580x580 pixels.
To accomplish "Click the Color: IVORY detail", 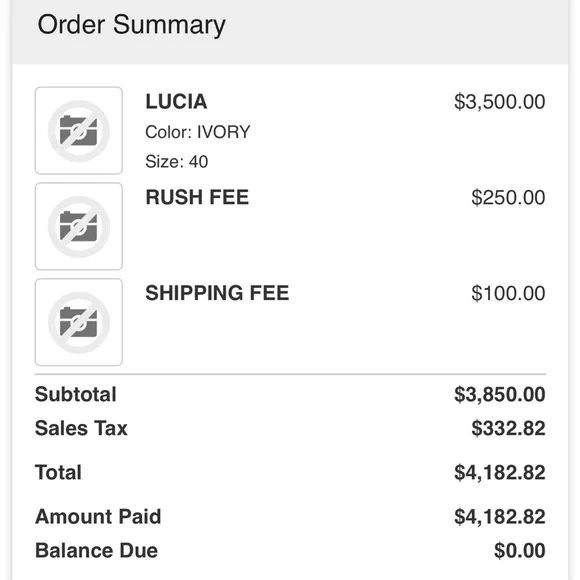I will coord(198,132).
